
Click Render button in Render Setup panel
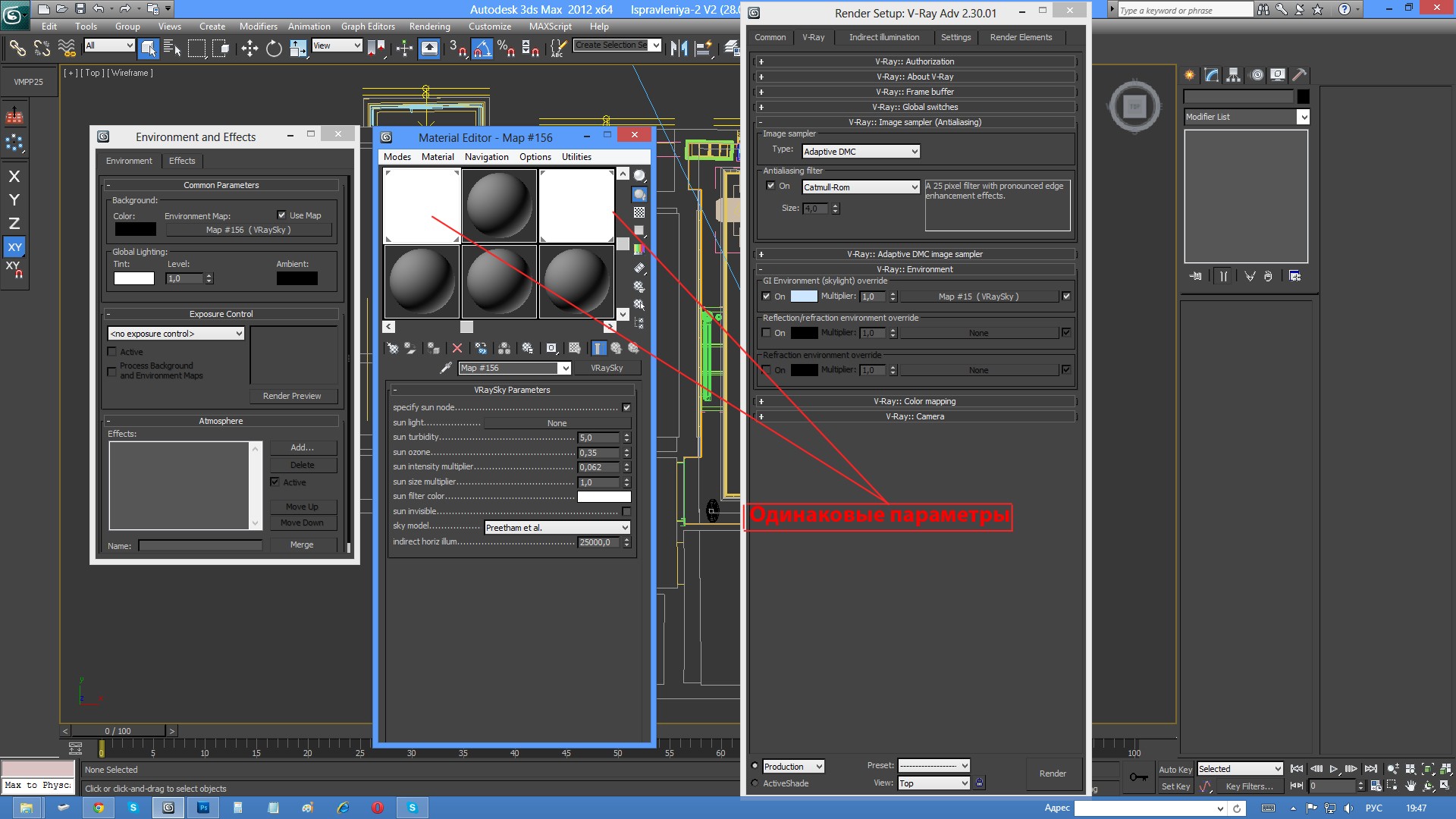coord(1053,773)
